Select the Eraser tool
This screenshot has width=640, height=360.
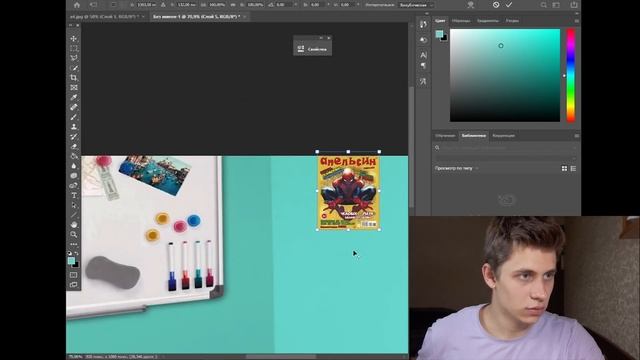tap(74, 147)
